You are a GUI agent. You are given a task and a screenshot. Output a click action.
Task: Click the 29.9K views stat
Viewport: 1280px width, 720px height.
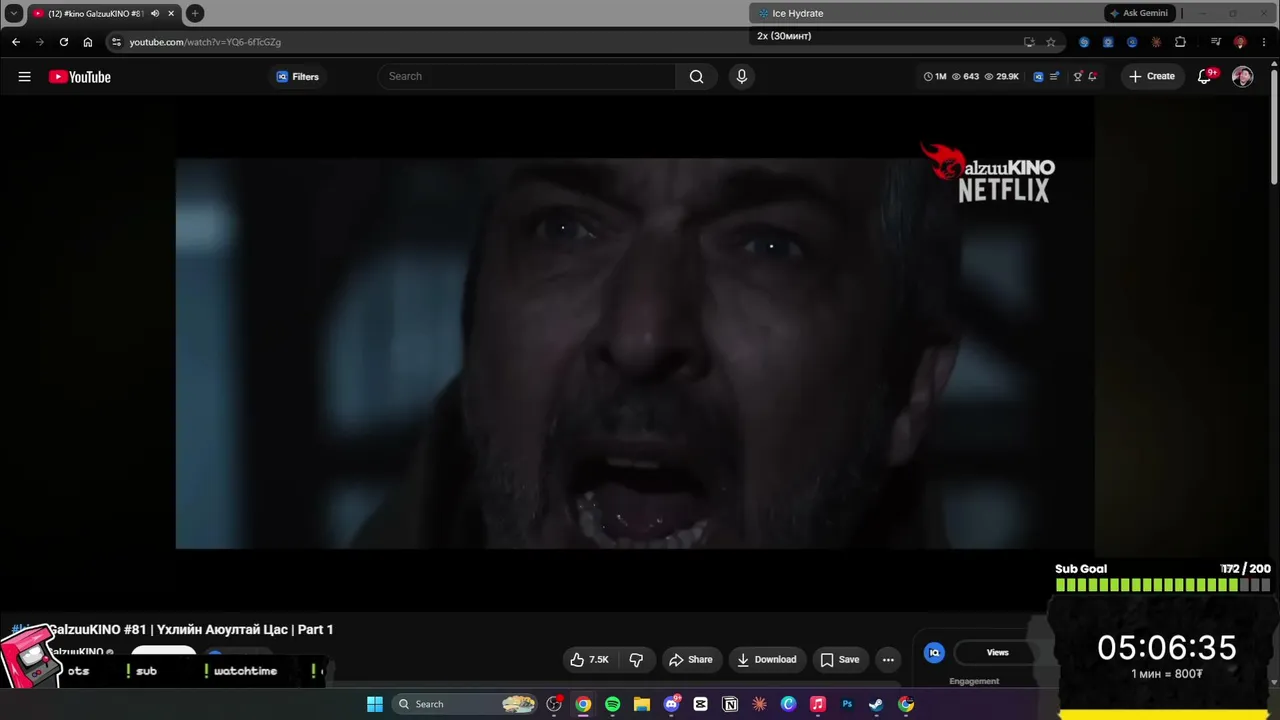coord(1002,77)
